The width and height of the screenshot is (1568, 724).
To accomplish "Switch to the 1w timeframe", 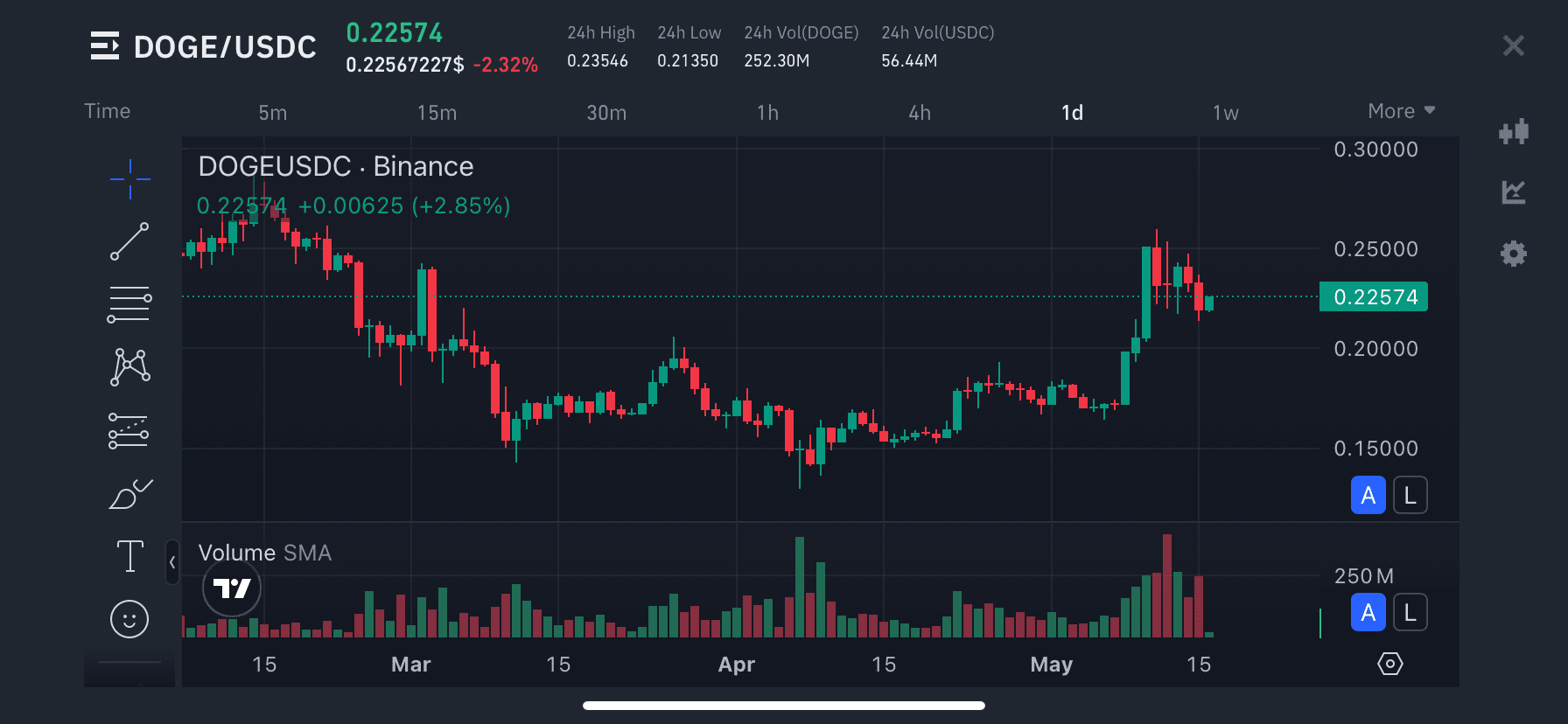I will (x=1225, y=113).
